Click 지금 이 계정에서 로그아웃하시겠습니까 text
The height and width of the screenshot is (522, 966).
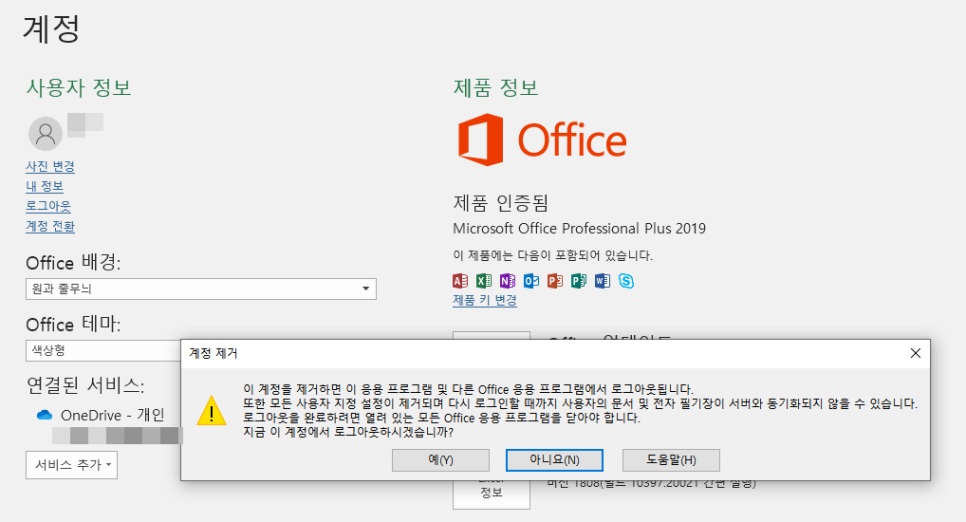tap(348, 432)
